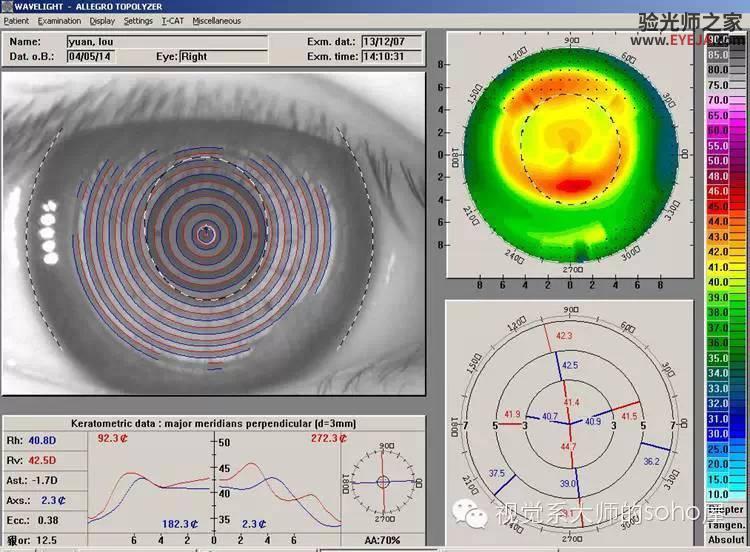The width and height of the screenshot is (750, 552).
Task: Click the exam date field 13/12/07
Action: 392,42
